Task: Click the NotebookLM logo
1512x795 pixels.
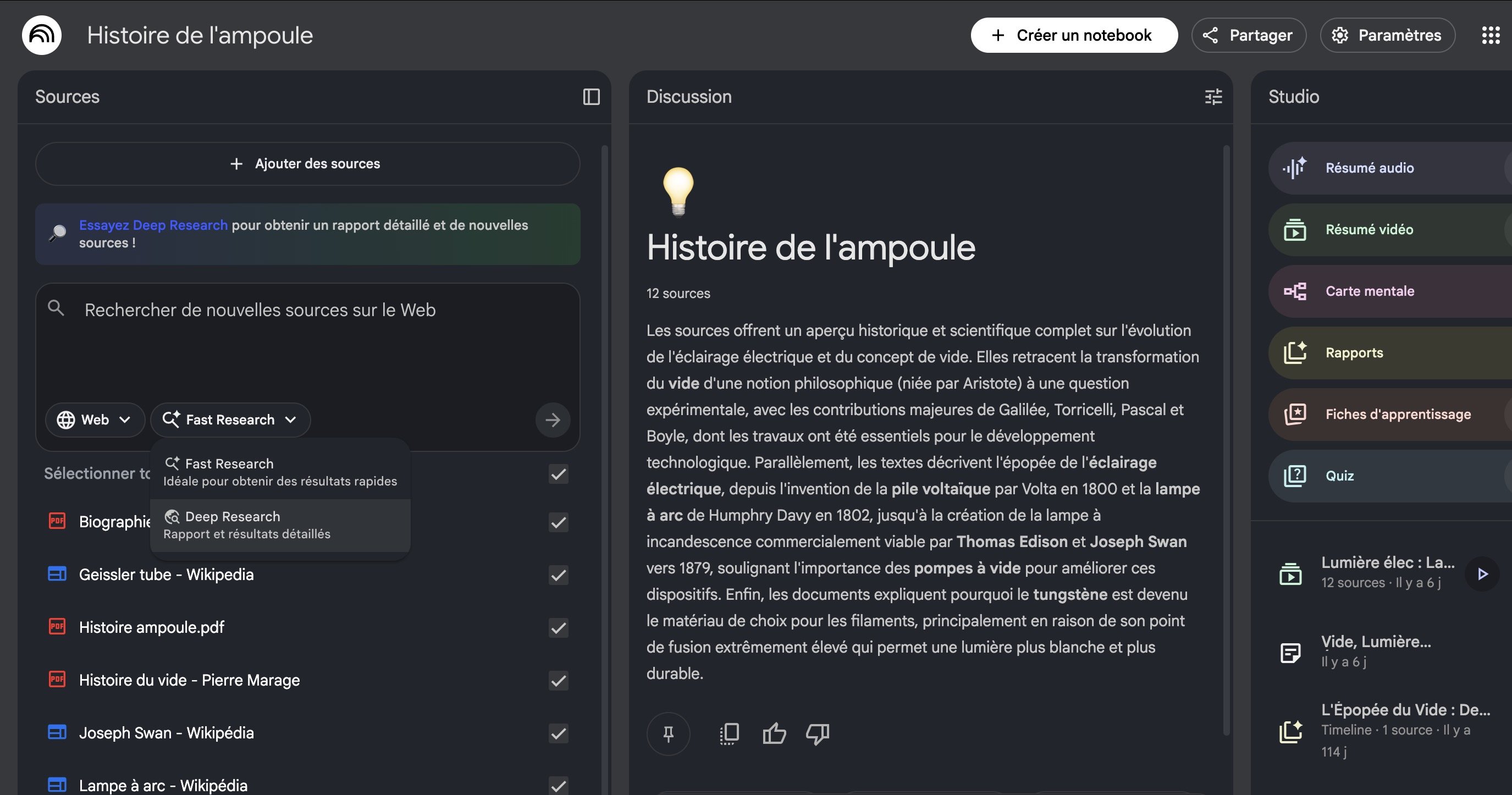Action: pyautogui.click(x=41, y=35)
